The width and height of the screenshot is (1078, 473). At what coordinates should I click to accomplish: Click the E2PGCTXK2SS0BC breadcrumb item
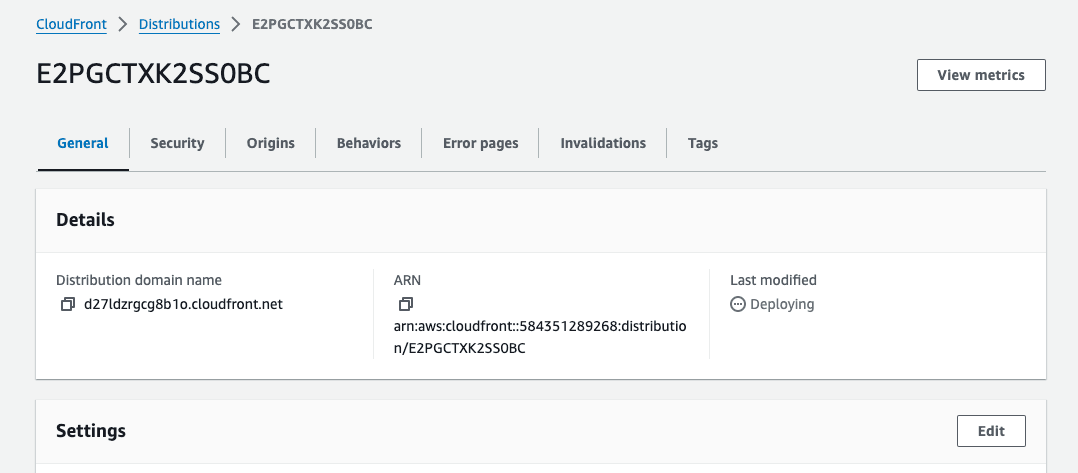[x=312, y=24]
